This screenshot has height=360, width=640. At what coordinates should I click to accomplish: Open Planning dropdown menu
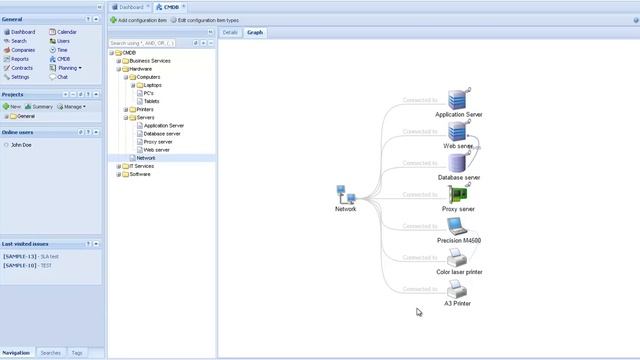66,68
